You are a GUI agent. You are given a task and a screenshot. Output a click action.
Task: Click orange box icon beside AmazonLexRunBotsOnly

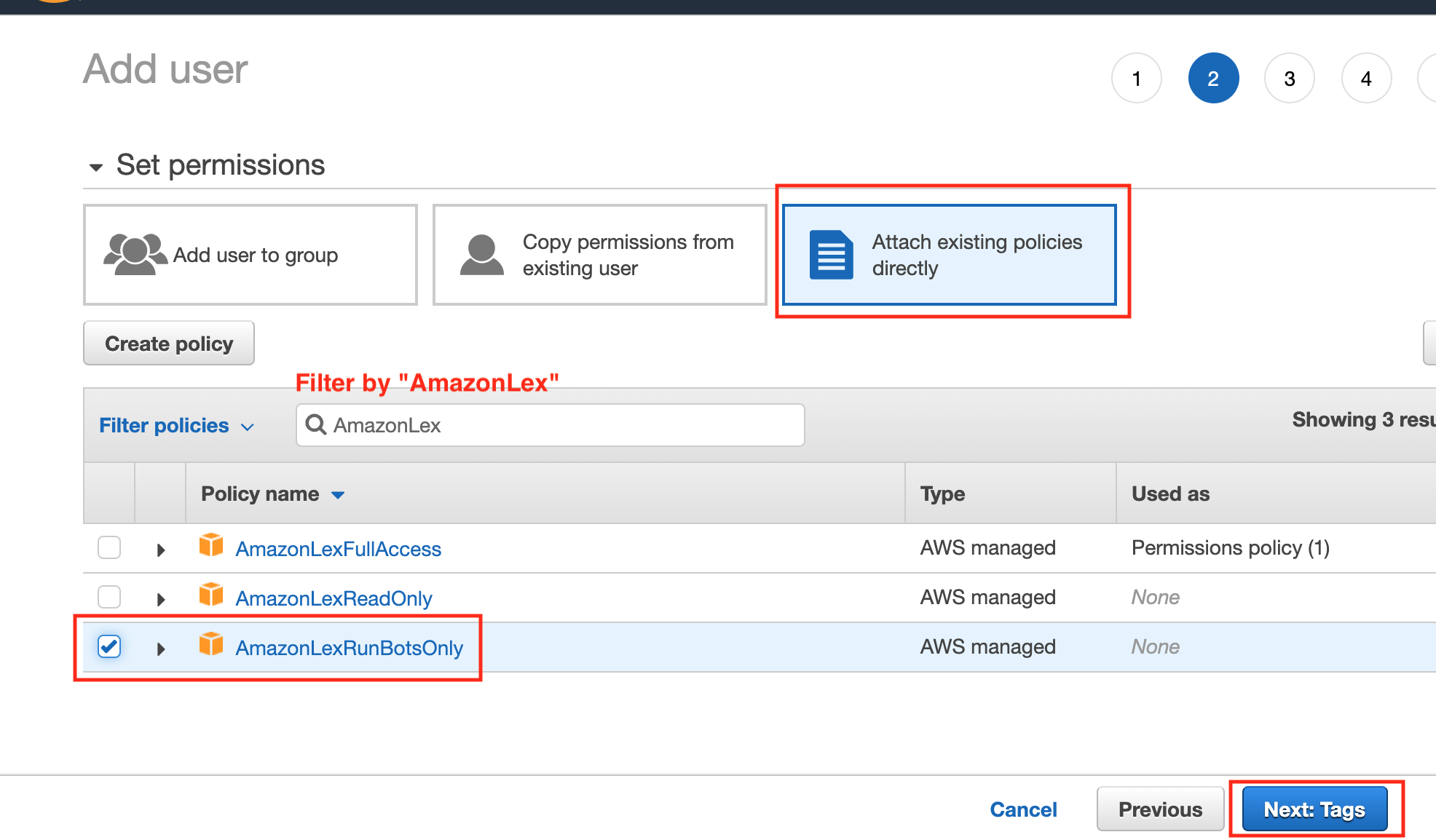pyautogui.click(x=211, y=644)
